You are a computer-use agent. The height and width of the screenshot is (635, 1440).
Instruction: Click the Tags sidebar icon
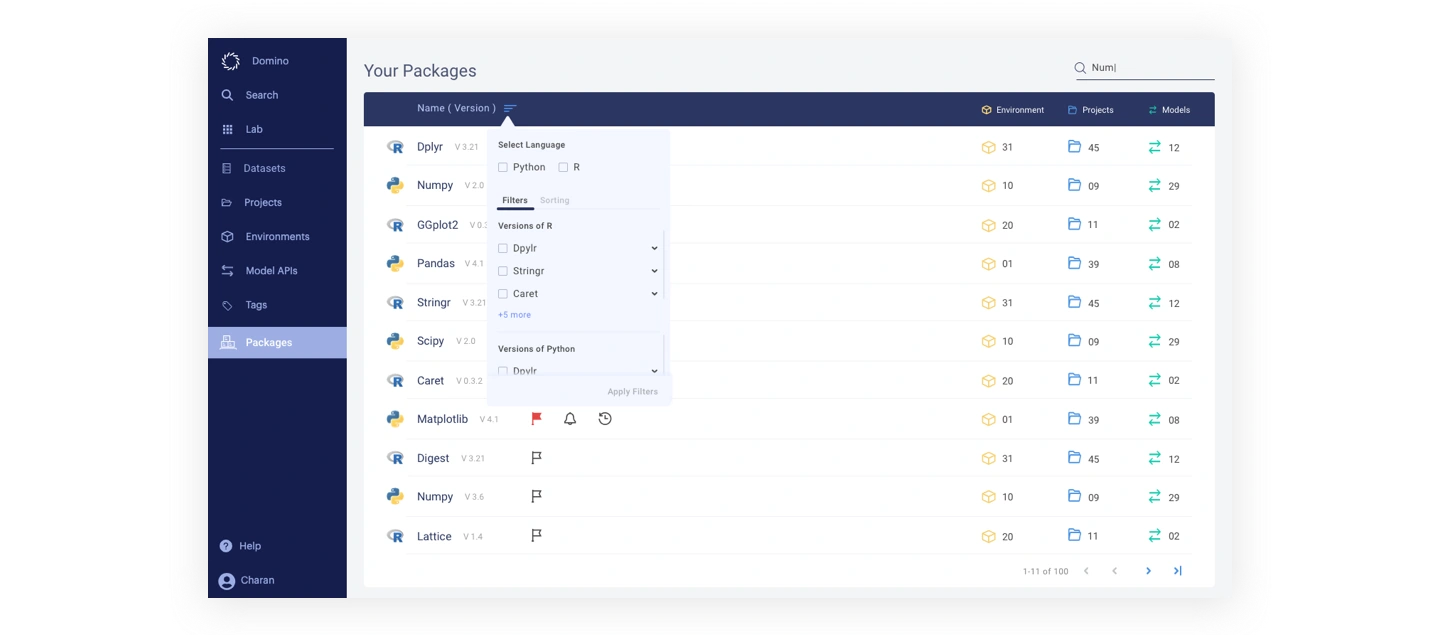(227, 305)
